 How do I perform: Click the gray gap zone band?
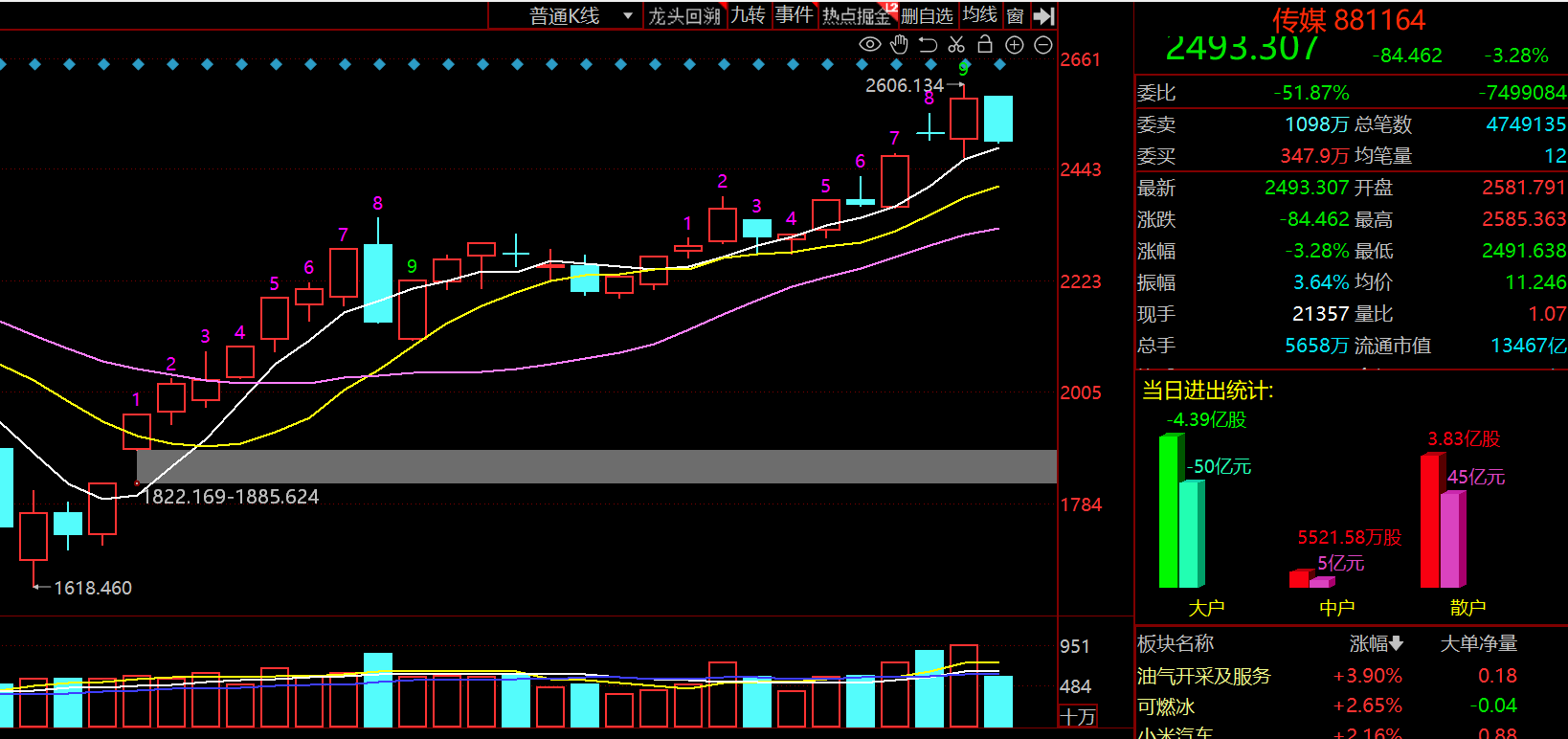tap(596, 466)
